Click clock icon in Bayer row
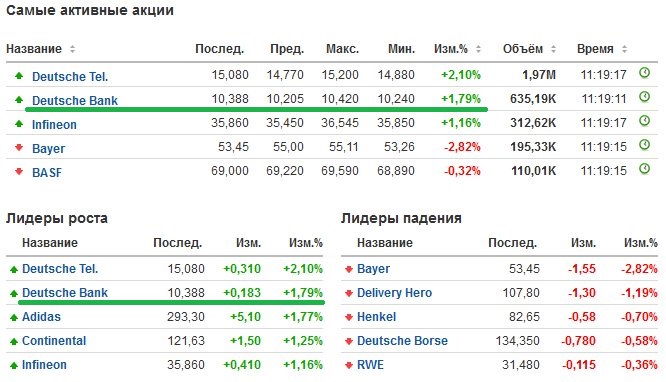The height and width of the screenshot is (382, 666). point(644,145)
